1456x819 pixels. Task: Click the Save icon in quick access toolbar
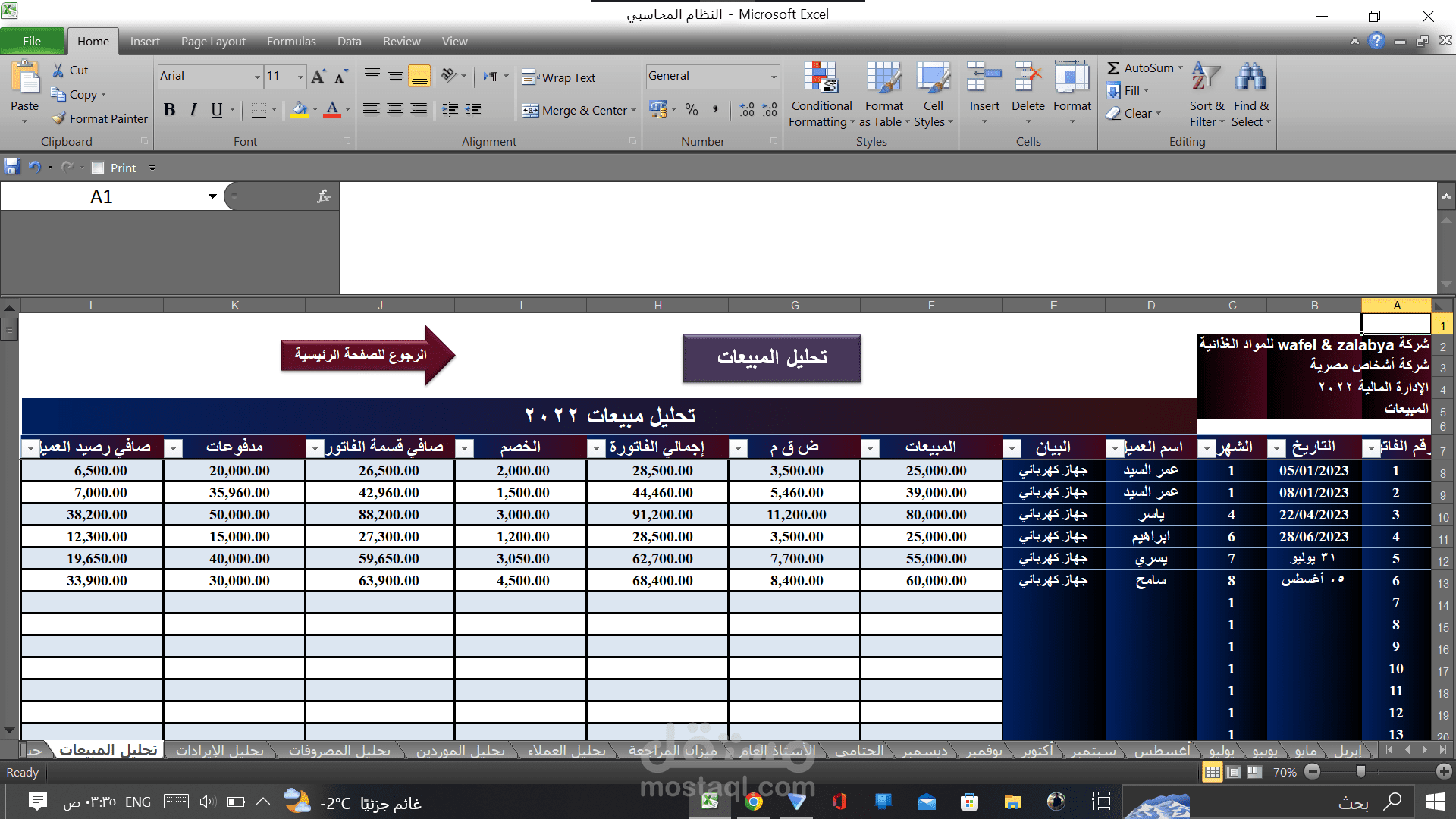(11, 167)
